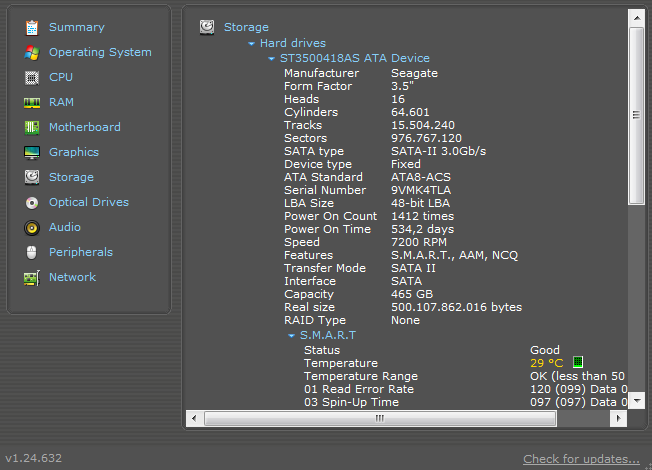Click the 976.767.120 sectors value
The width and height of the screenshot is (652, 470).
click(x=426, y=138)
